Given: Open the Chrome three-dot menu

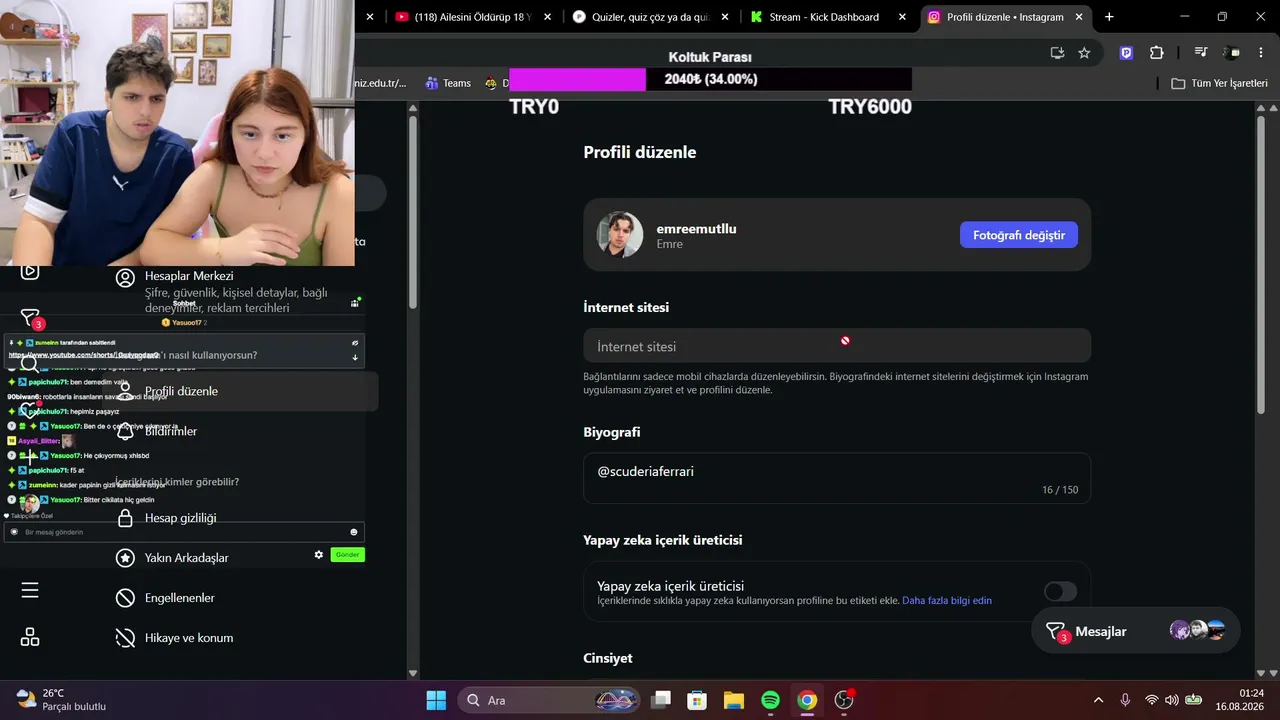Looking at the screenshot, I should (1259, 53).
